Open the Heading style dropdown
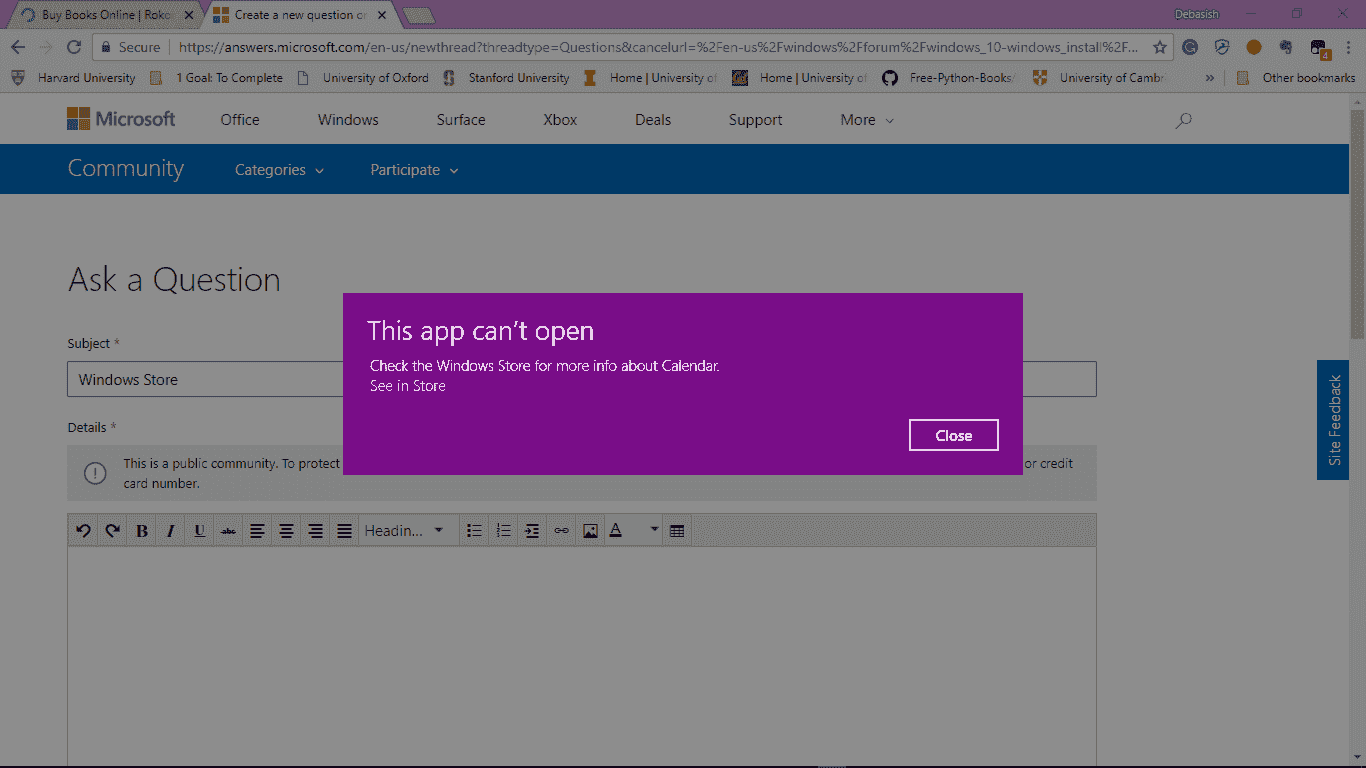The height and width of the screenshot is (768, 1366). pos(404,531)
